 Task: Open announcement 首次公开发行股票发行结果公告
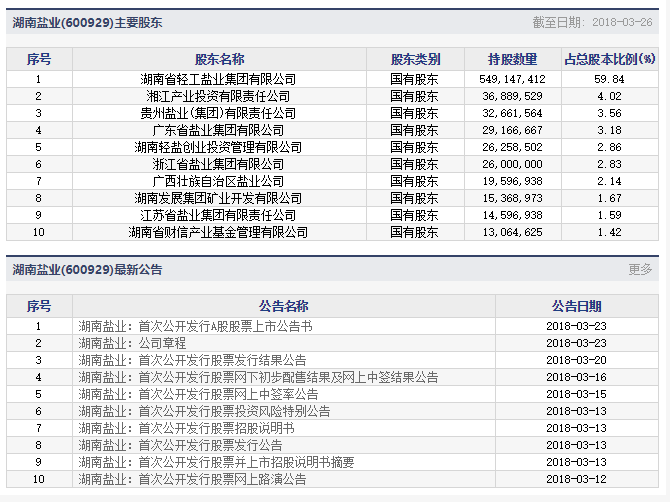(x=192, y=360)
